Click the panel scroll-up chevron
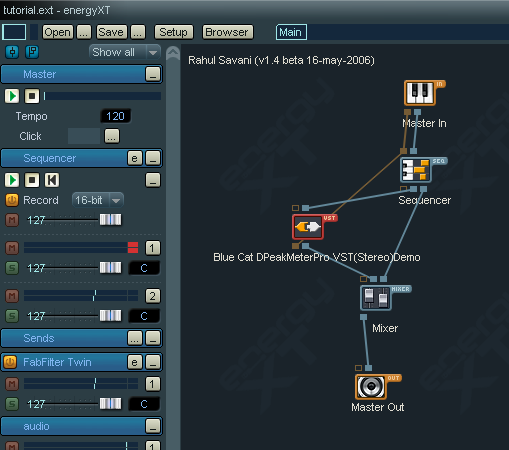 [173, 53]
